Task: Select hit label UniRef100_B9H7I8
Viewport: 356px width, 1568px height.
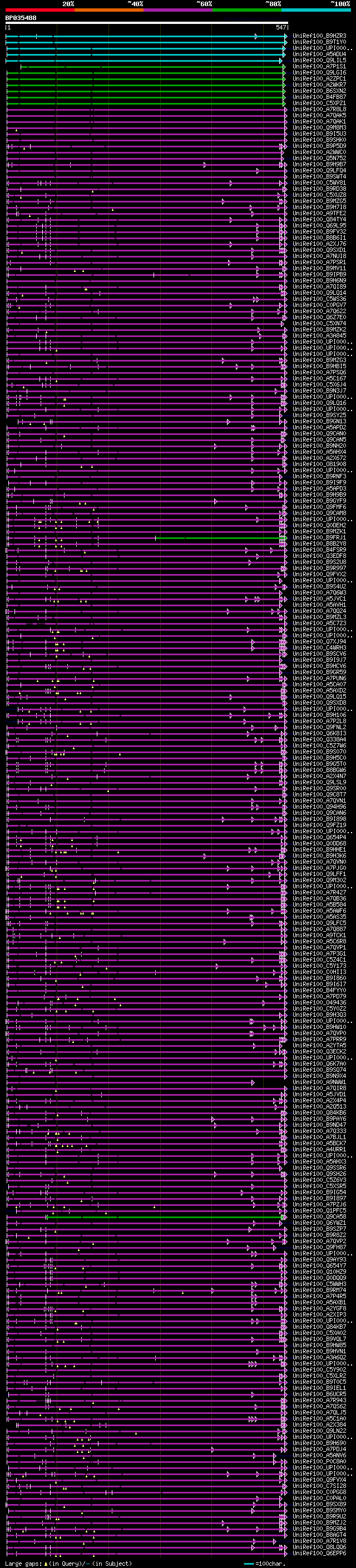Action: click(x=319, y=207)
